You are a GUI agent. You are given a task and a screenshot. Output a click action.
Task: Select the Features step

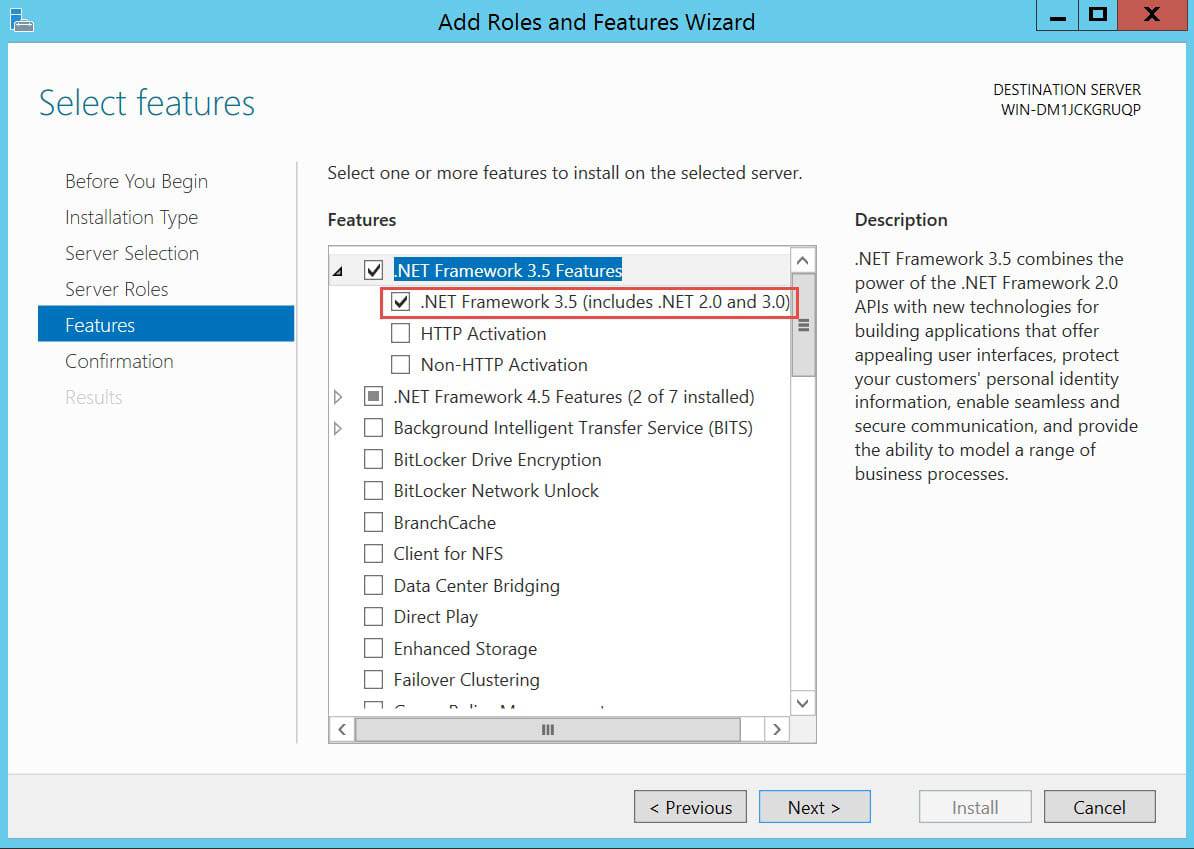click(166, 324)
